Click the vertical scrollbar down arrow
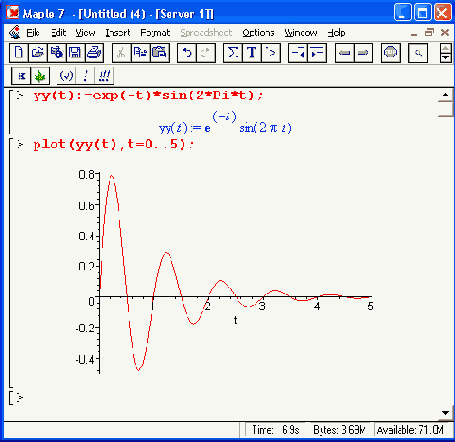Screen dimensions: 455x442 click(x=445, y=413)
